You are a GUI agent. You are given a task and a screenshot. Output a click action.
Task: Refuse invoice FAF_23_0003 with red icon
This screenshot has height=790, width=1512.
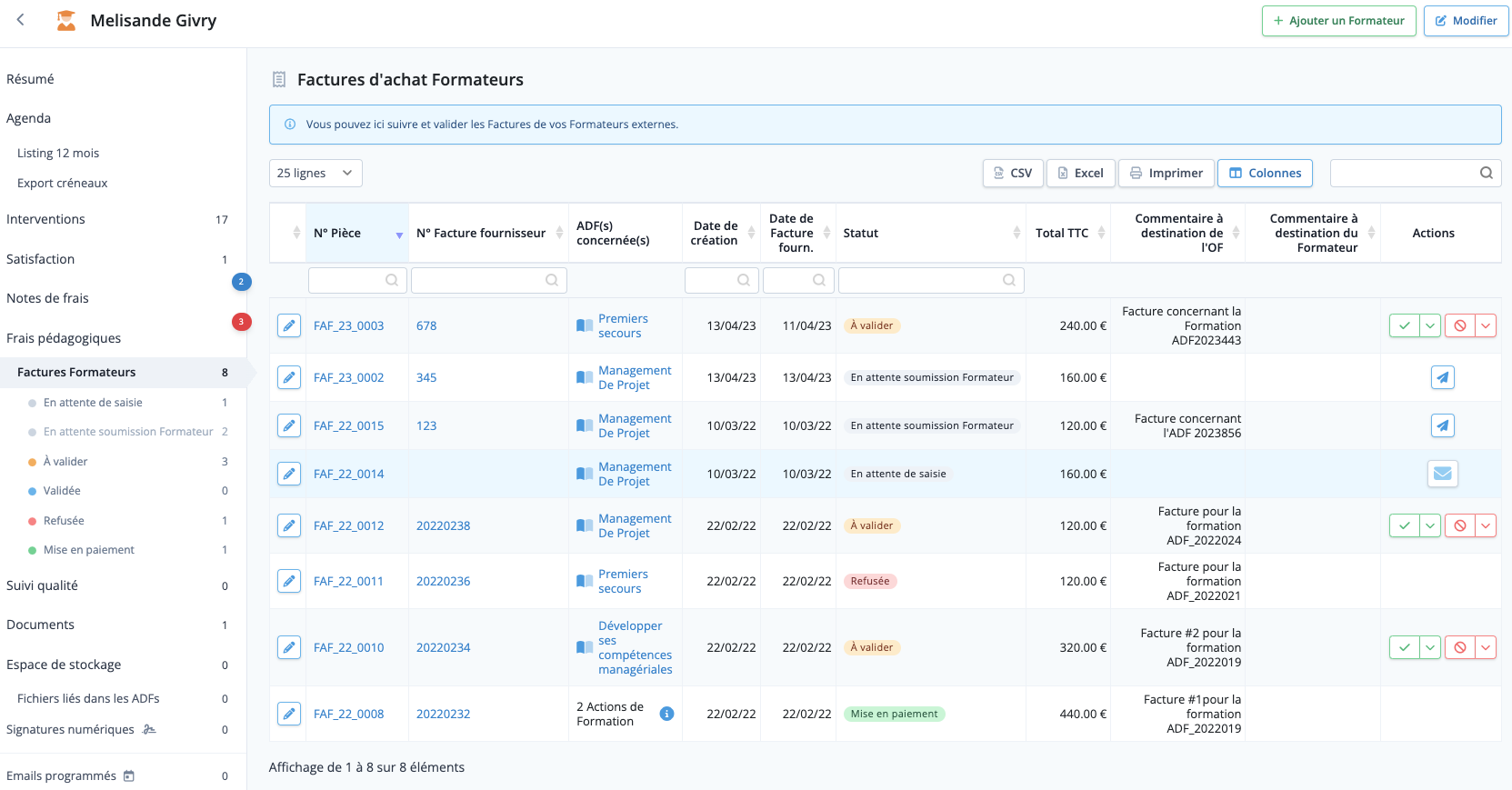1460,325
